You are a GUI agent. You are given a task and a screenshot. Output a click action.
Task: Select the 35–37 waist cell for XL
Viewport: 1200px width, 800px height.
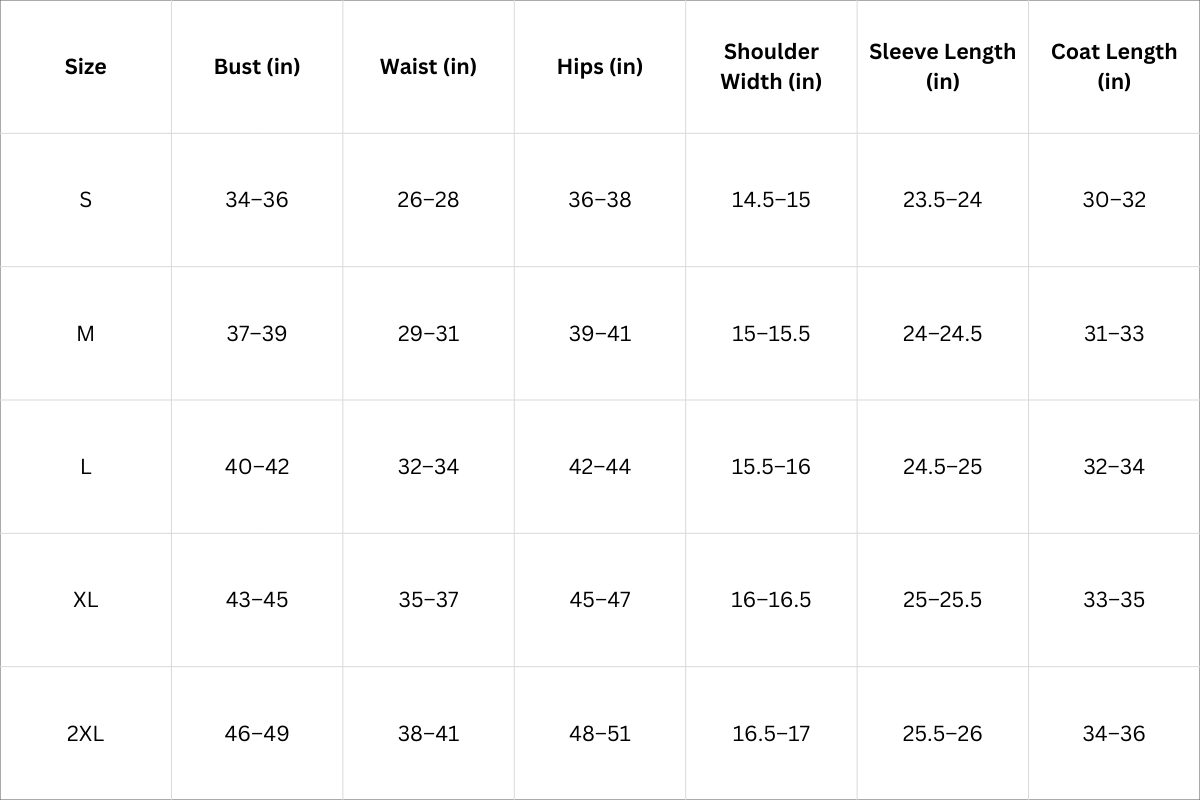(x=428, y=600)
